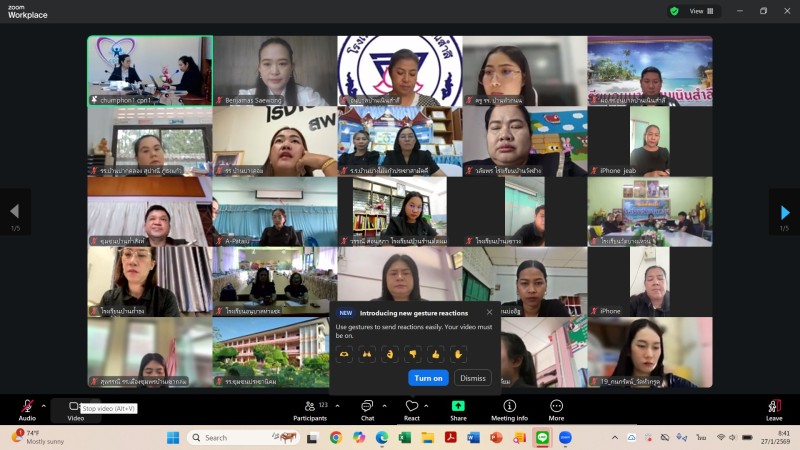This screenshot has height=450, width=800.
Task: Expand the Chat options chevron
Action: 384,405
